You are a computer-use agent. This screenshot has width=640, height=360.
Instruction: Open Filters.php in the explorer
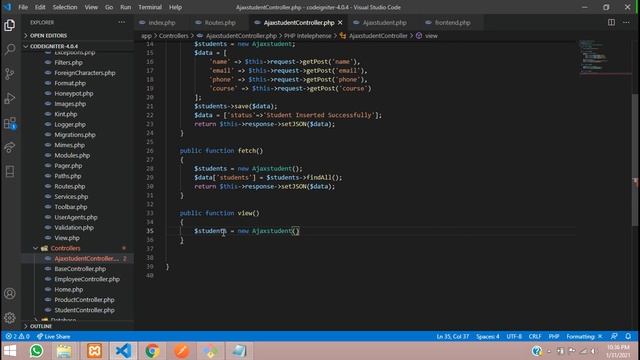(x=68, y=62)
